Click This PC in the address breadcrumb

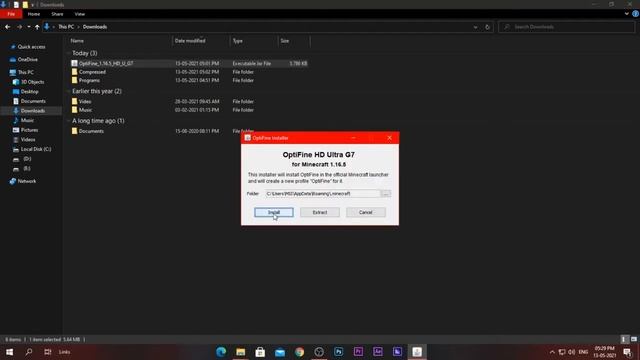(x=66, y=27)
